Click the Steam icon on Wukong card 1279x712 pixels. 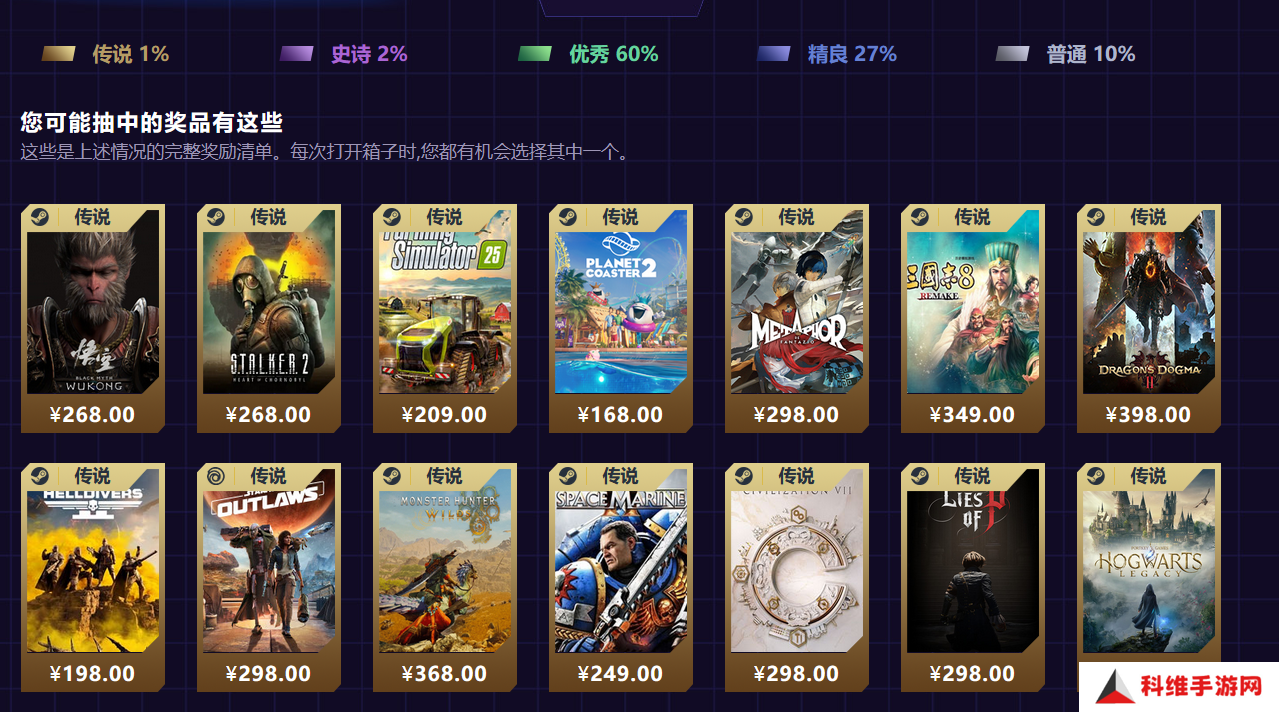click(x=39, y=216)
